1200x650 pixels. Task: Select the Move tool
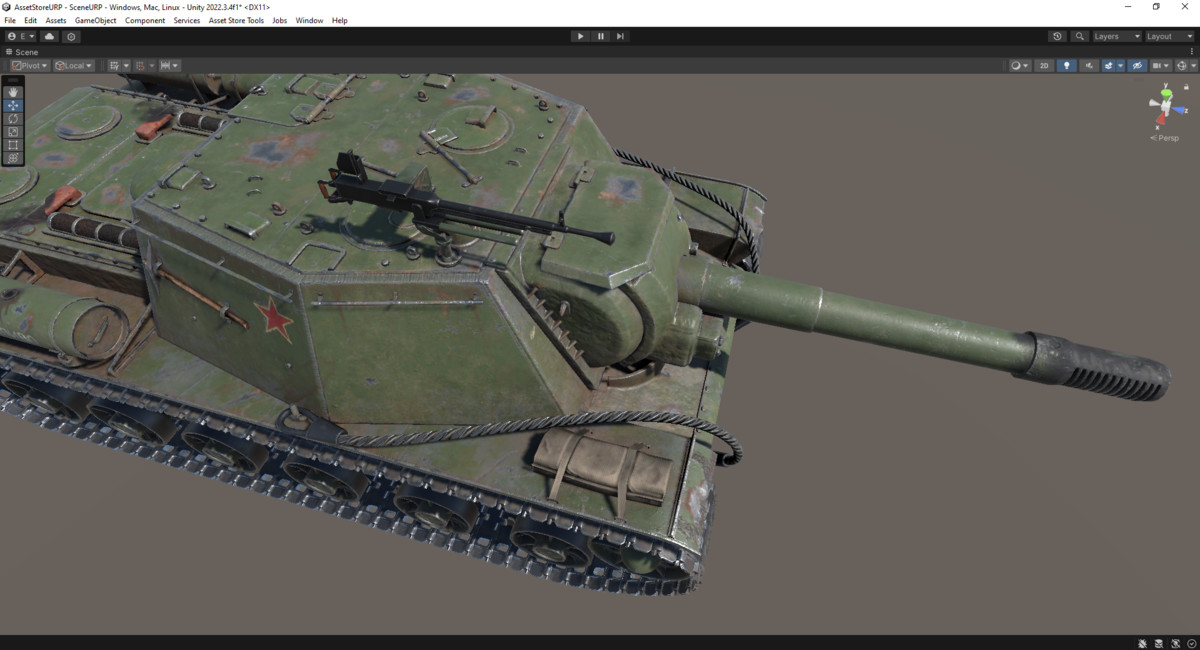[13, 105]
